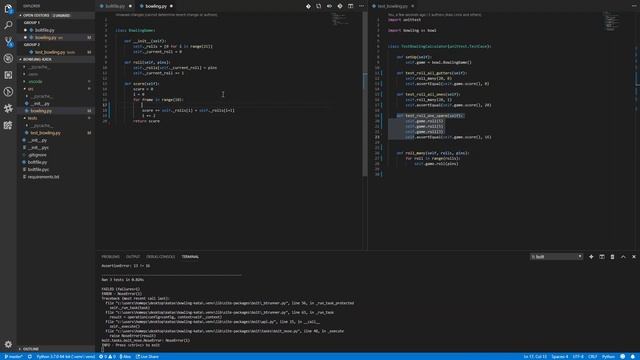This screenshot has height=360, width=640.
Task: Click the Spaces: 4 indentation indicator
Action: [x=560, y=357]
